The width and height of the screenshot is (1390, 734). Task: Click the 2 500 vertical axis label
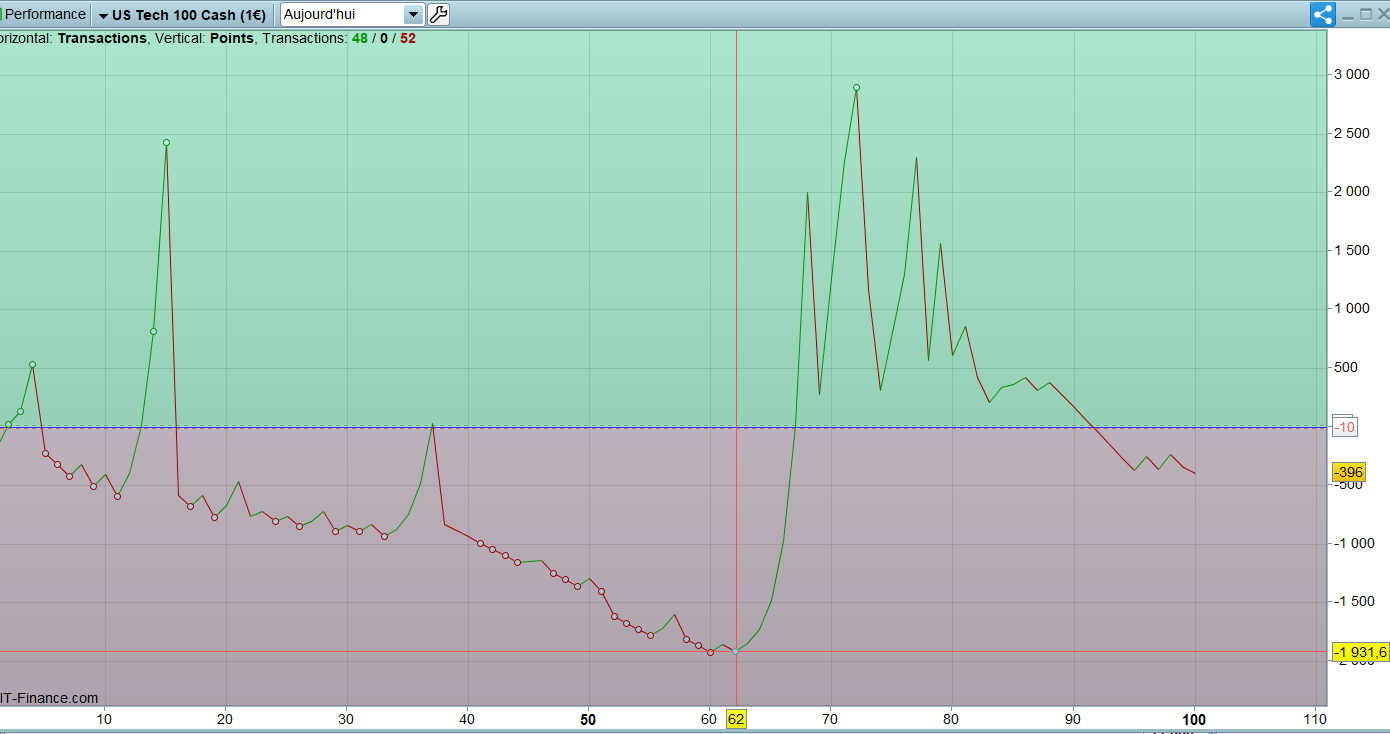(x=1351, y=133)
